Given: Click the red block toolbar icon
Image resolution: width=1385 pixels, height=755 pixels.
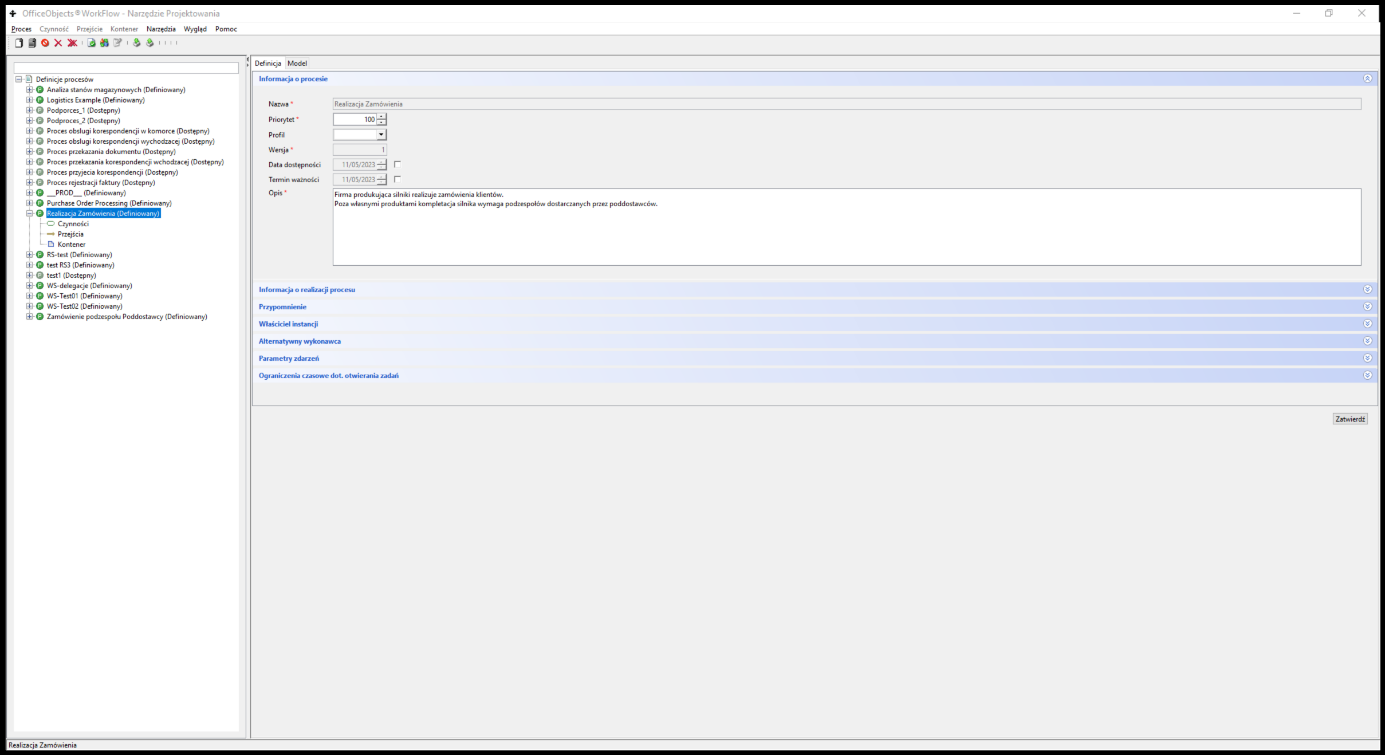Looking at the screenshot, I should [x=45, y=43].
